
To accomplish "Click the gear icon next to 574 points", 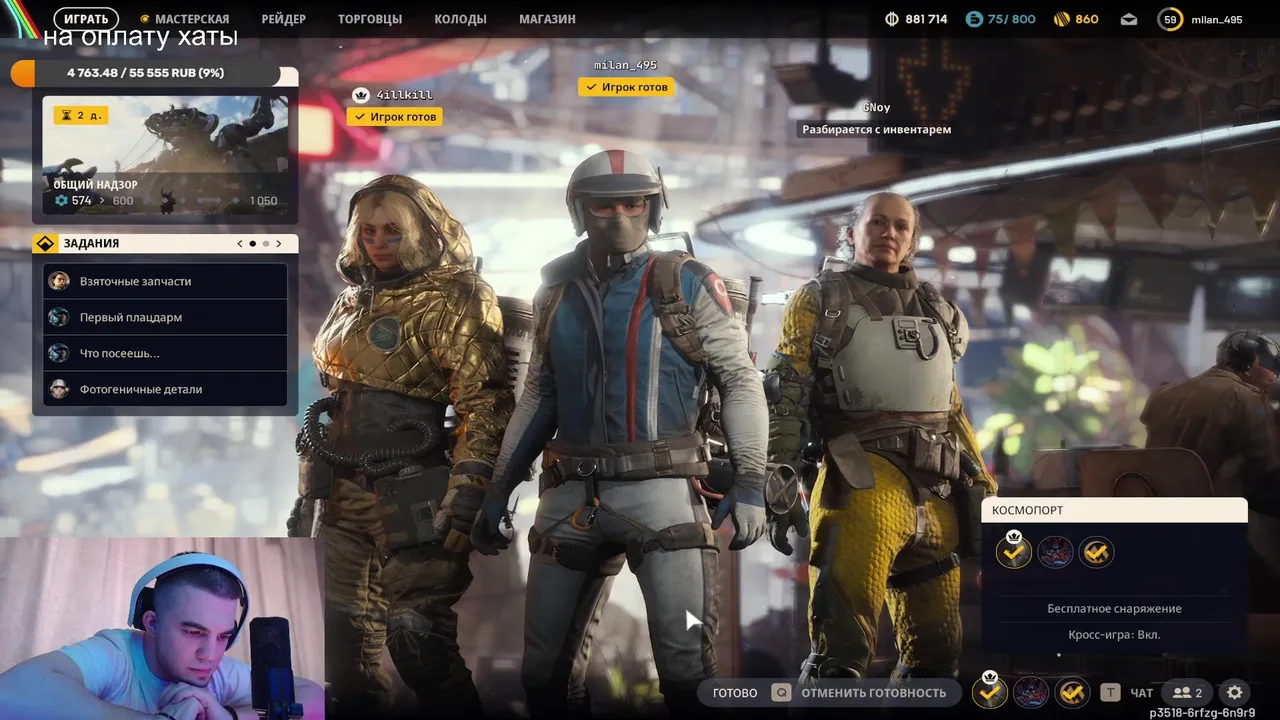I will click(x=61, y=201).
